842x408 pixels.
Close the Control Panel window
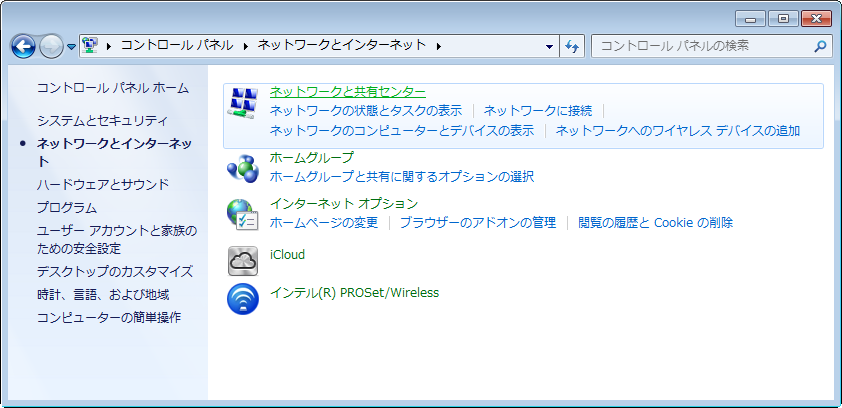816,19
